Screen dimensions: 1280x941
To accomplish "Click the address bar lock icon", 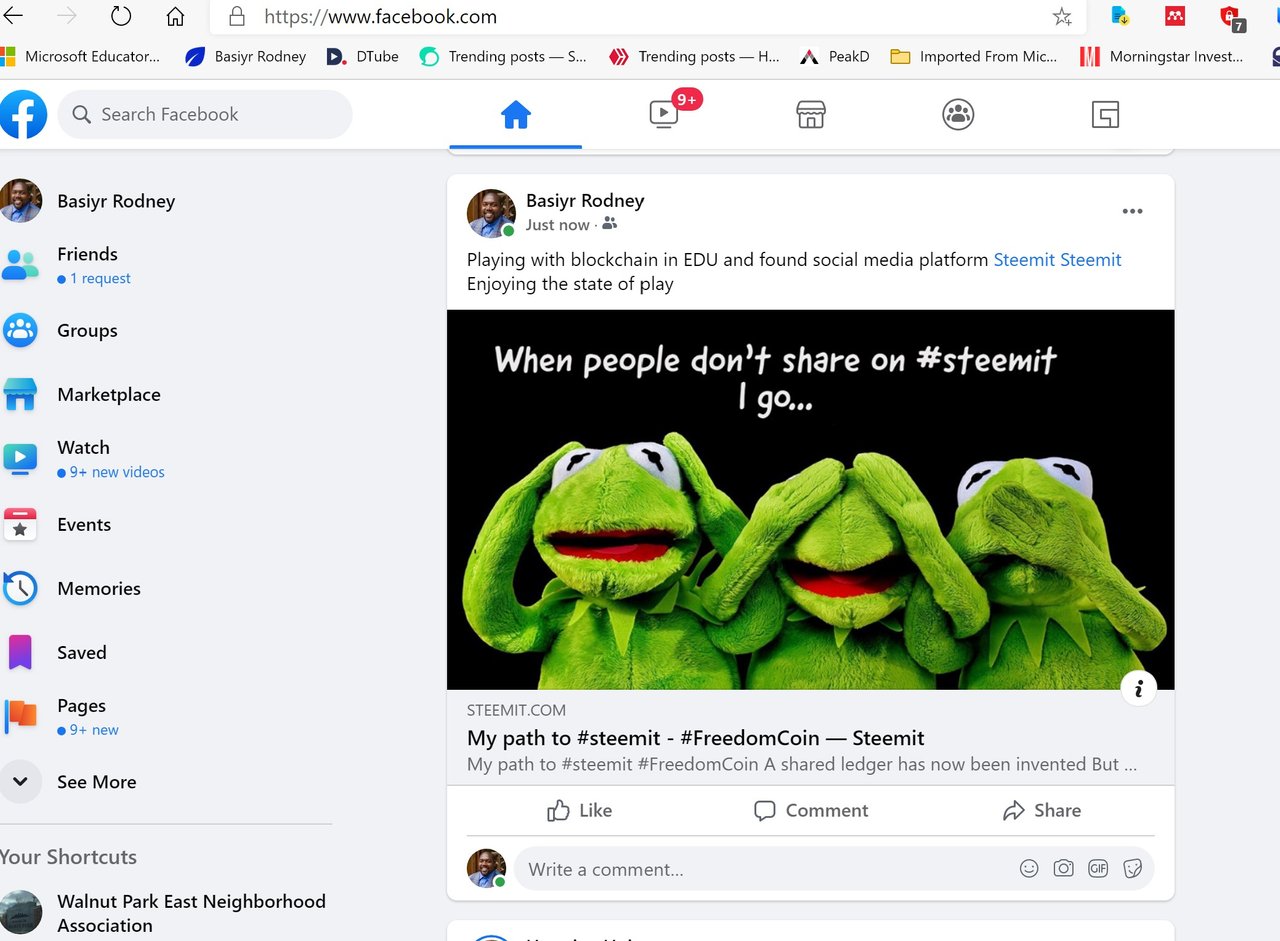I will (237, 16).
